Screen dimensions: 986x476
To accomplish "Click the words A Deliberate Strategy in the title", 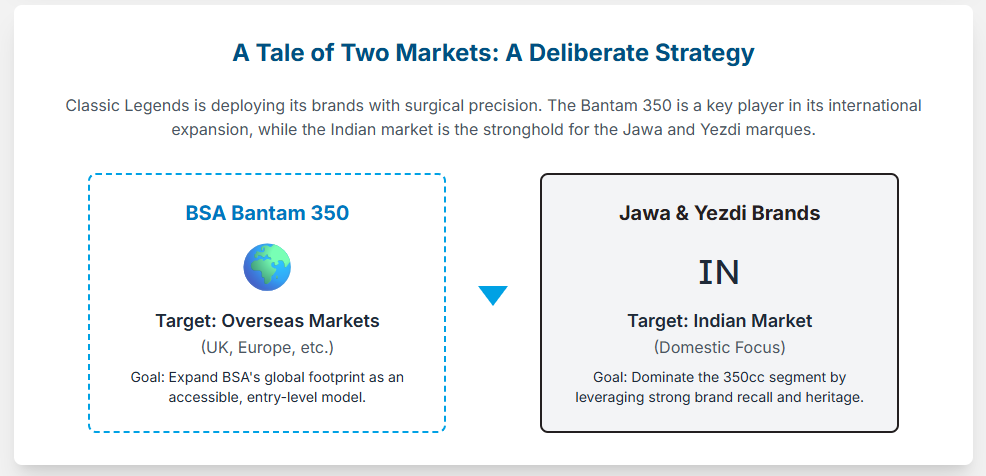I will pyautogui.click(x=630, y=53).
